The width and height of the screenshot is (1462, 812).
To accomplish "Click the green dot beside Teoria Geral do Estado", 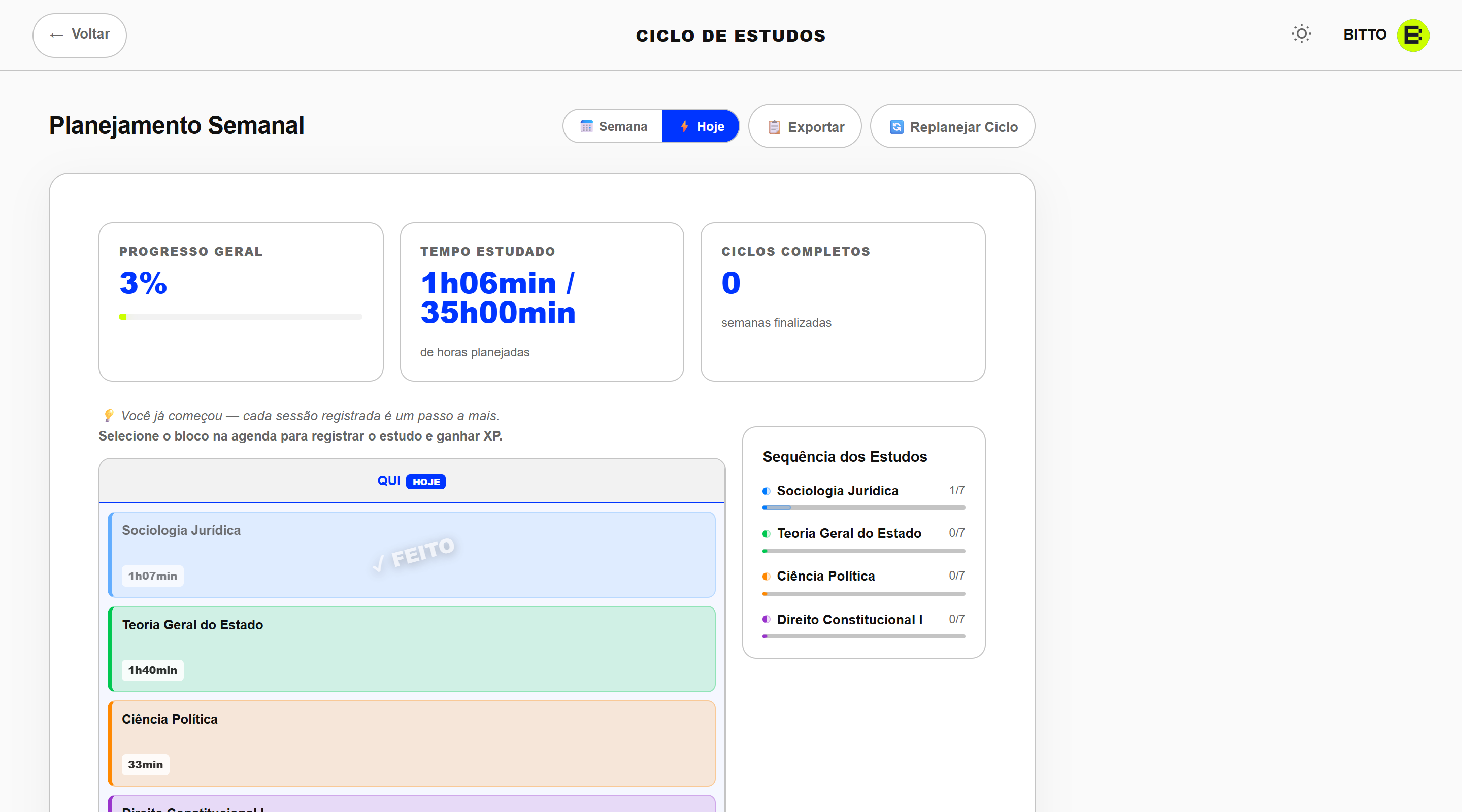I will (x=766, y=533).
